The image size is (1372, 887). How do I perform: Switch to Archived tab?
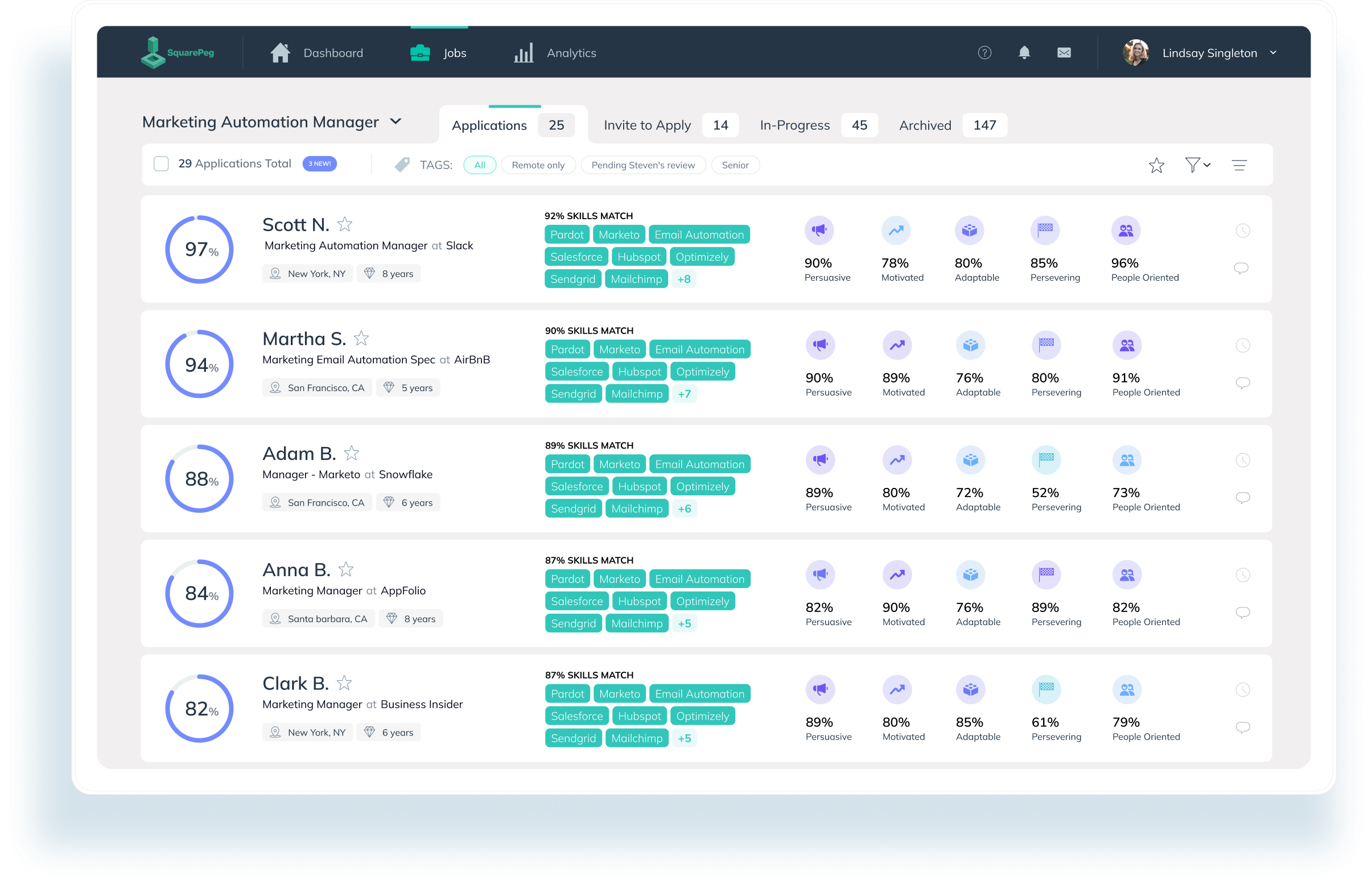click(x=952, y=125)
